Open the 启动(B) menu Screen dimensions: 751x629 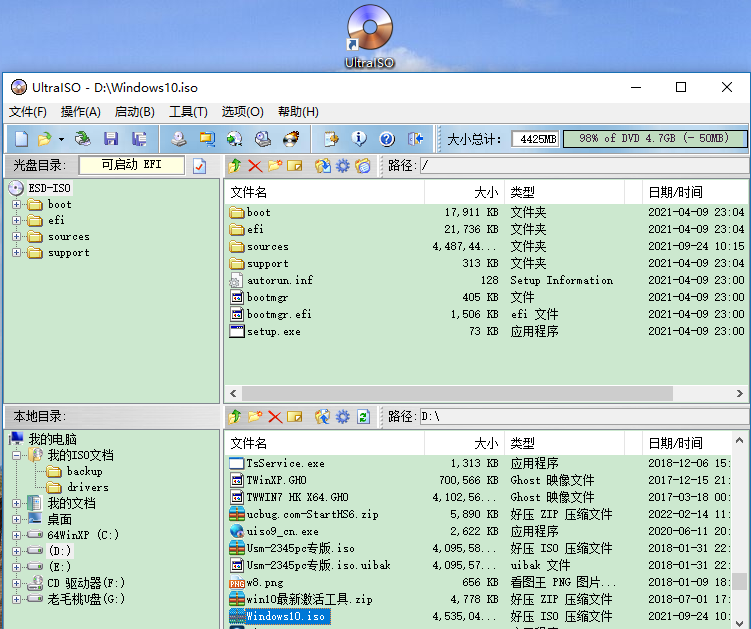[135, 112]
